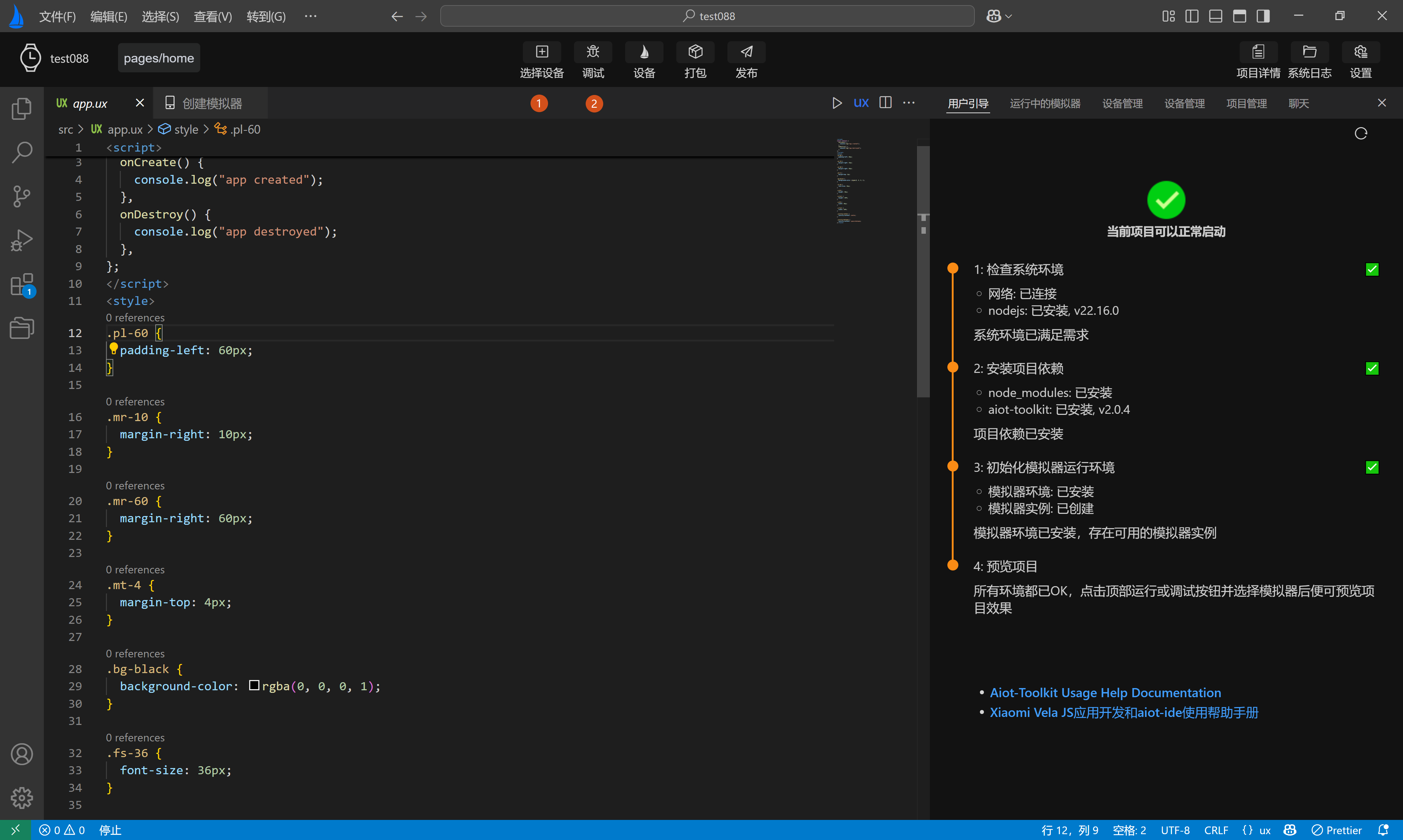Open the Source Control sidebar icon

tap(22, 196)
